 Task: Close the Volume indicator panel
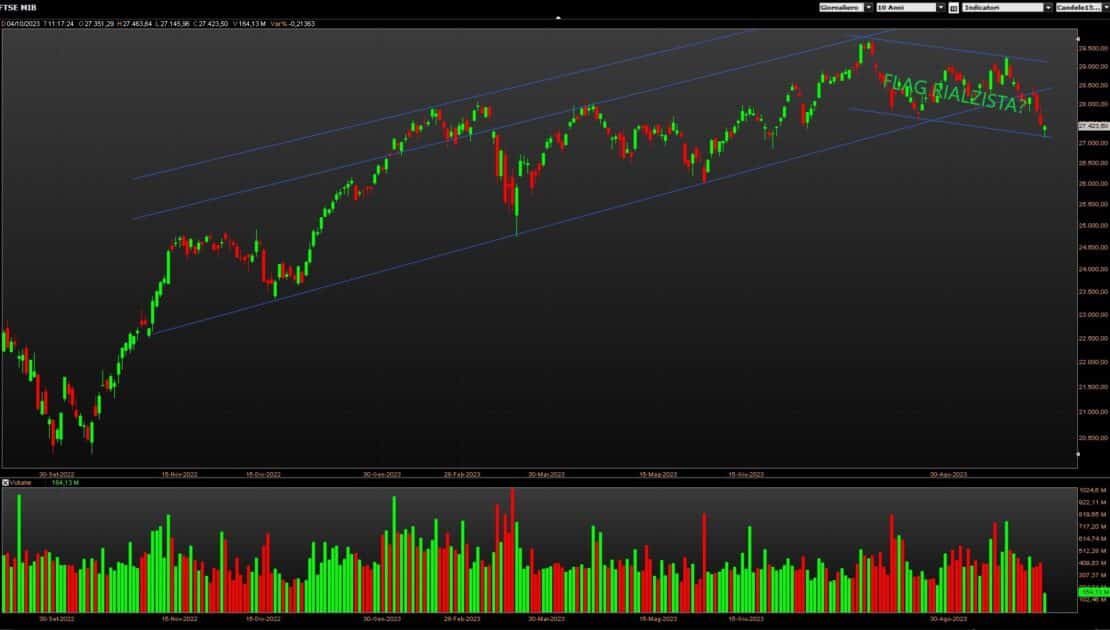pyautogui.click(x=5, y=483)
